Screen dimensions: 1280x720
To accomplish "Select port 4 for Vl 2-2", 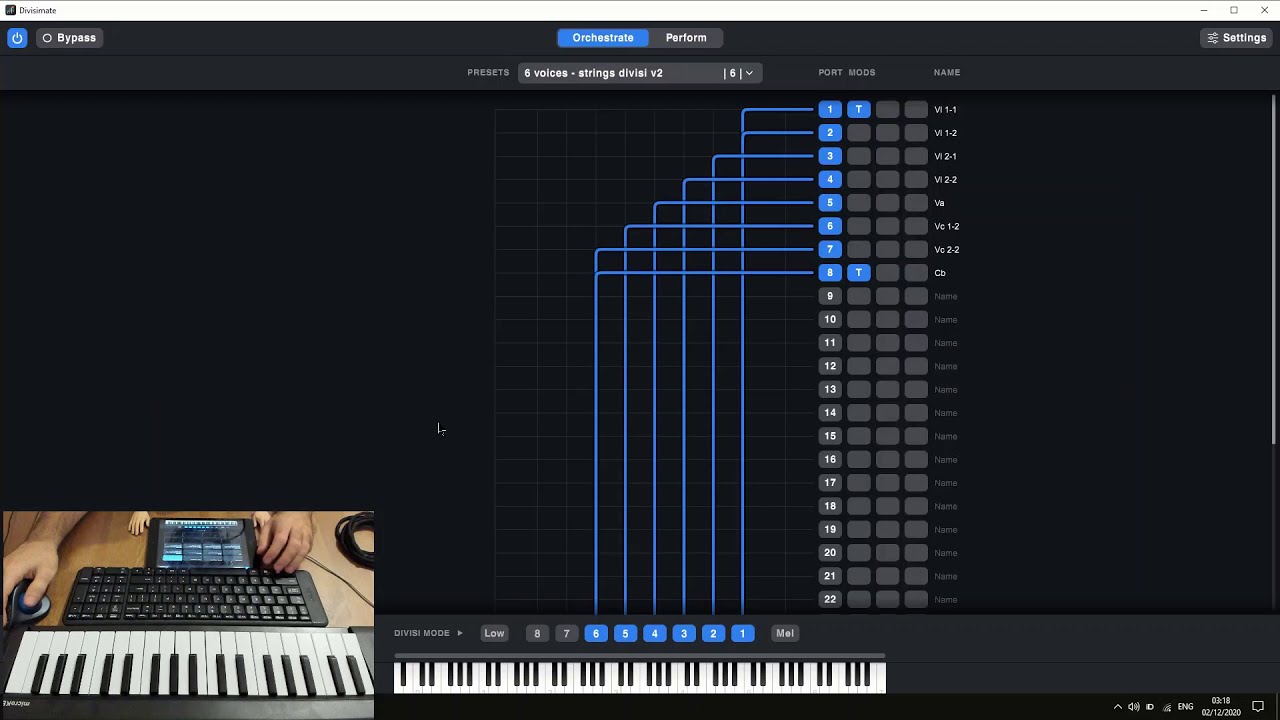I will [x=830, y=179].
